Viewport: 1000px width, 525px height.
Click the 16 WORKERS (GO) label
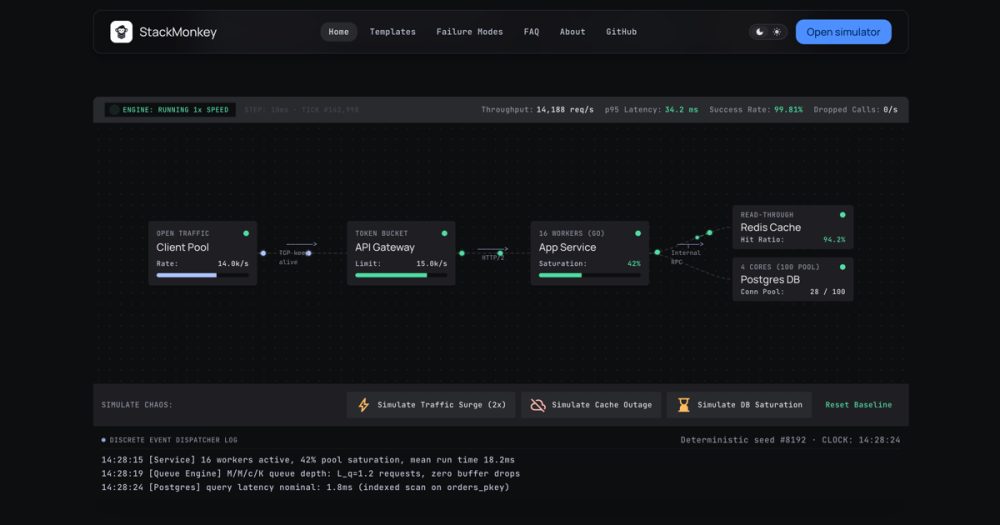point(571,233)
